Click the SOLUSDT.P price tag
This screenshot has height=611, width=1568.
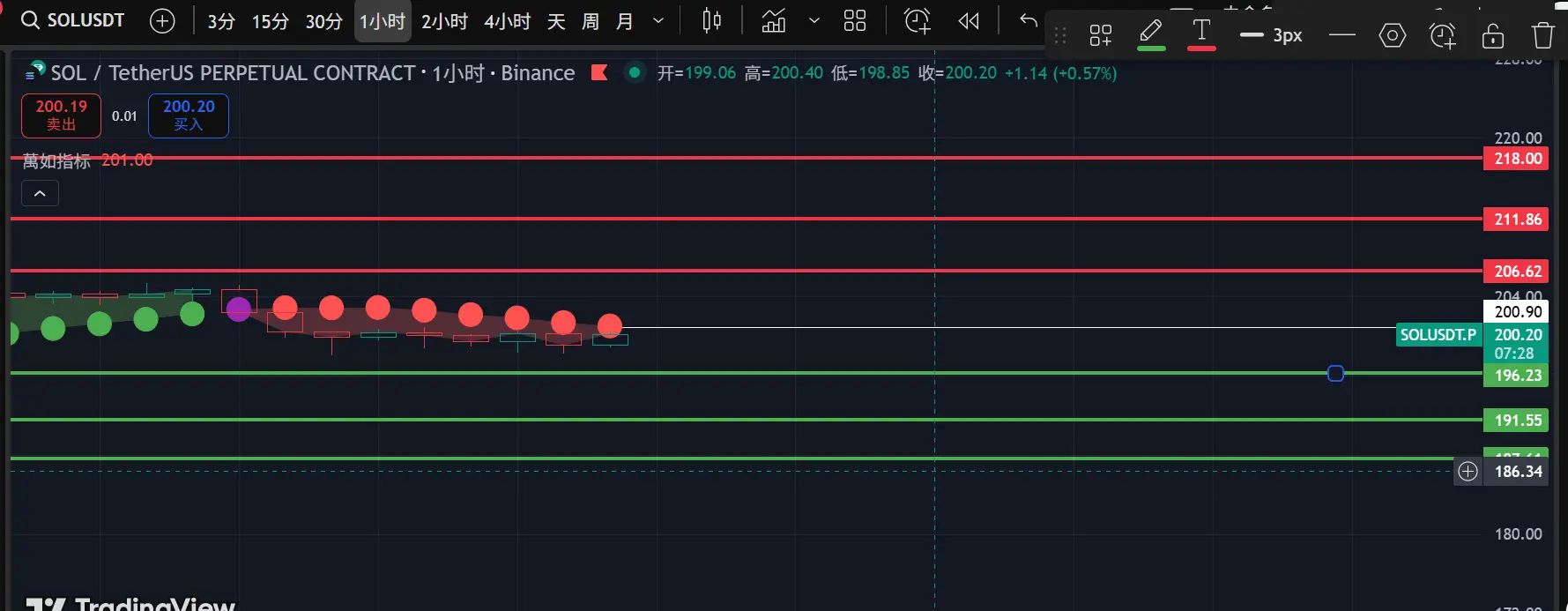(x=1438, y=335)
